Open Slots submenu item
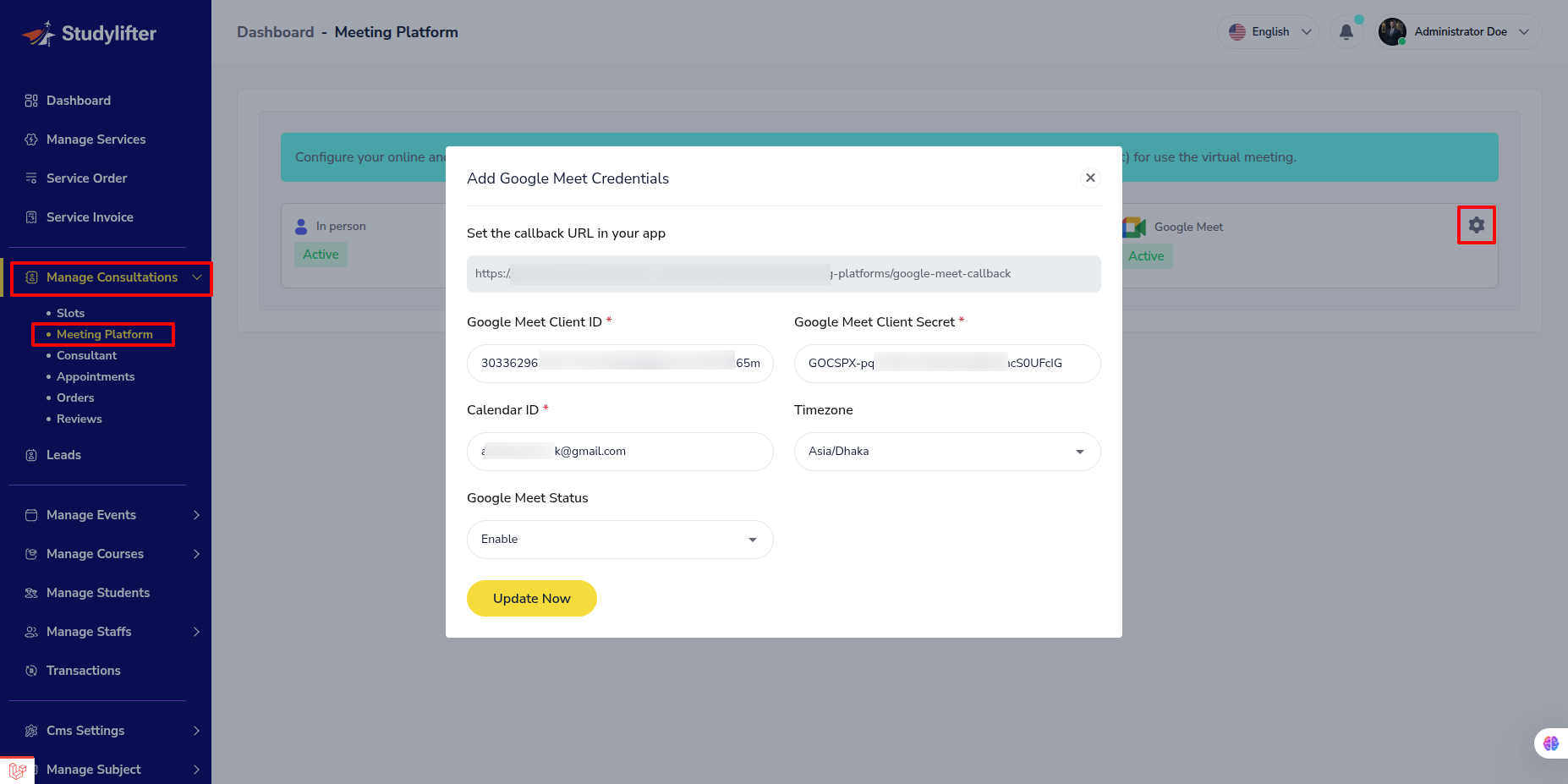This screenshot has width=1568, height=784. (x=70, y=313)
